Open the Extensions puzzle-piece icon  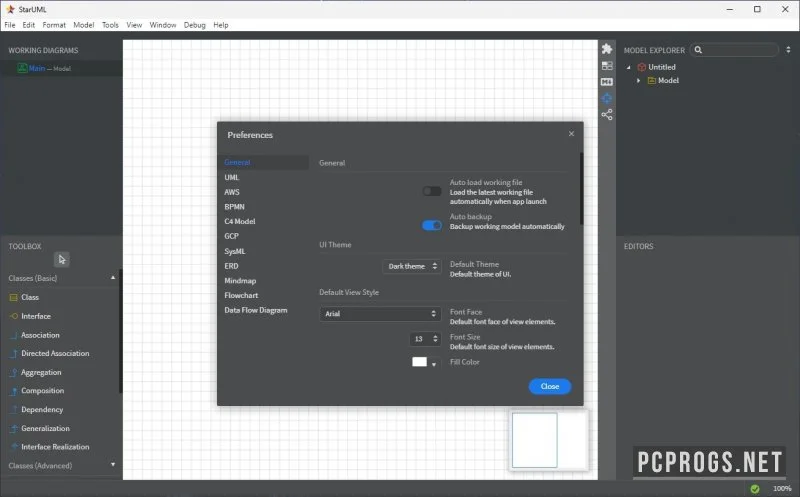[x=607, y=49]
